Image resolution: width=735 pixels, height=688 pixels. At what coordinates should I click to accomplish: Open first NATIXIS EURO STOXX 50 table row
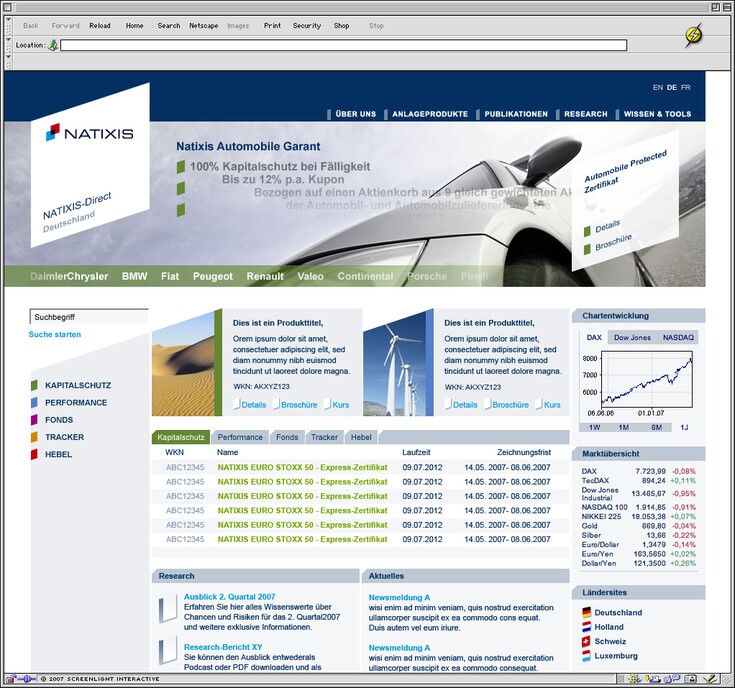coord(360,467)
